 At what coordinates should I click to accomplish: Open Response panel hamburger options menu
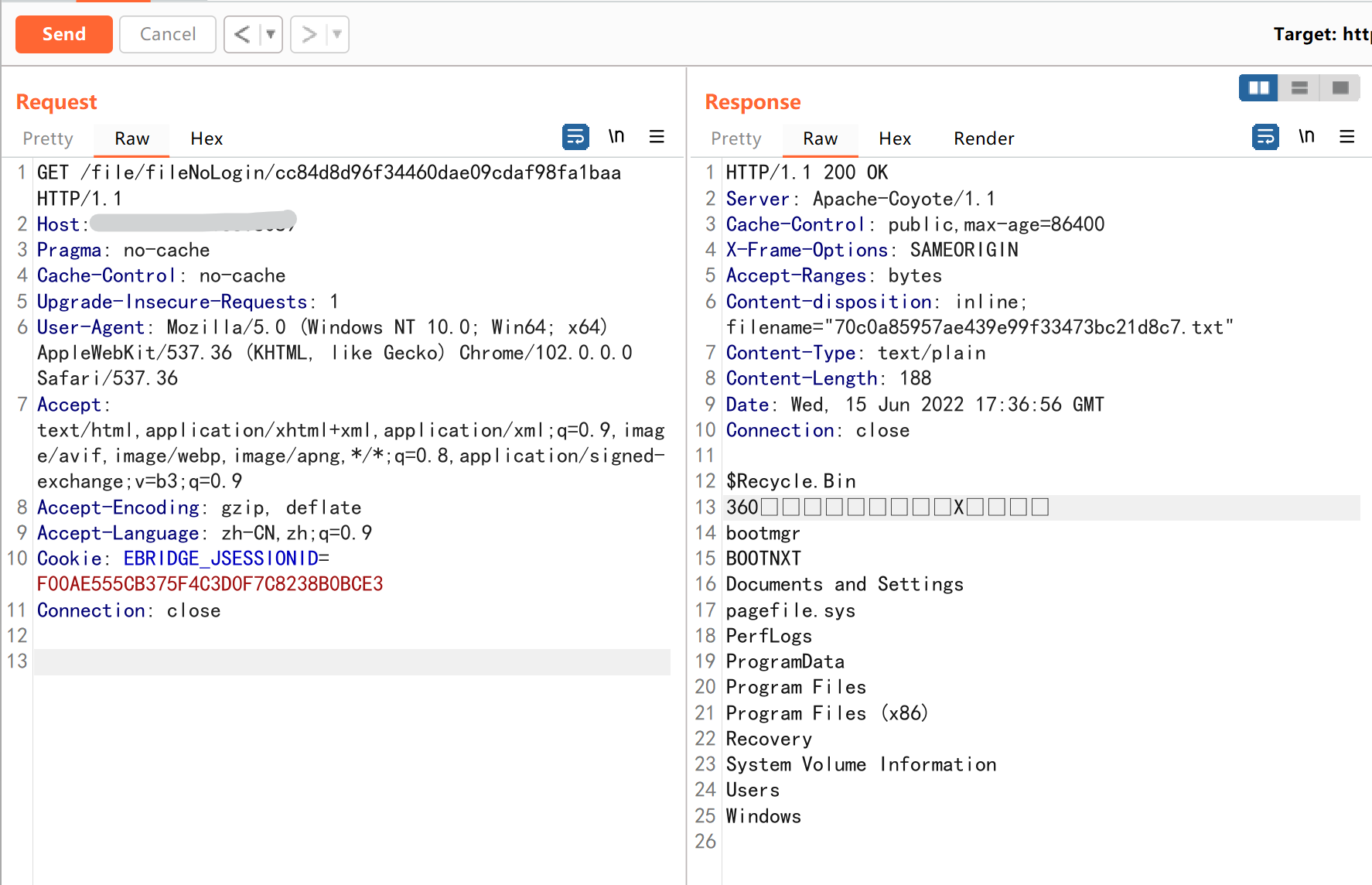coord(1346,137)
